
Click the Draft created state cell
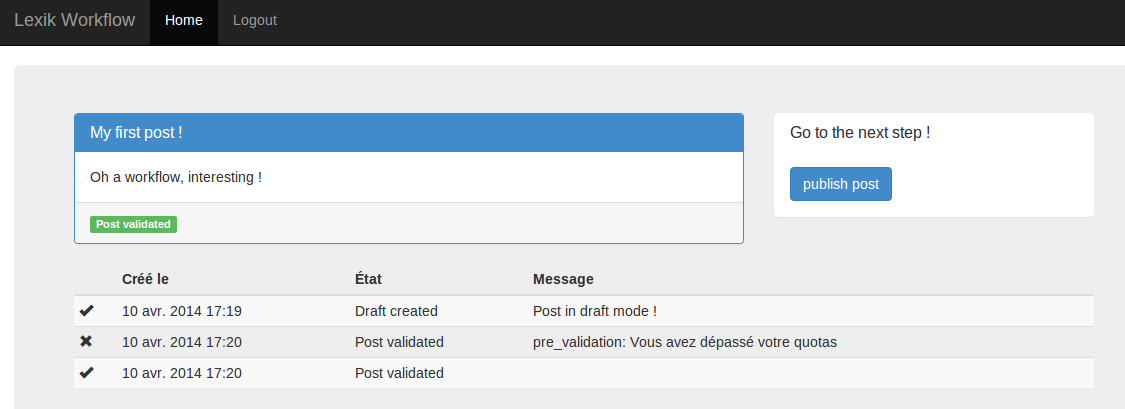tap(396, 311)
